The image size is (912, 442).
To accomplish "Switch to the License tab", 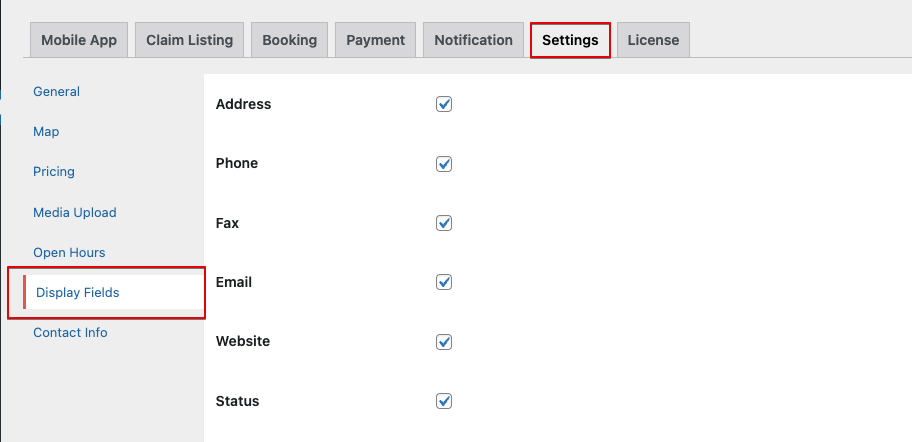I will pyautogui.click(x=653, y=40).
